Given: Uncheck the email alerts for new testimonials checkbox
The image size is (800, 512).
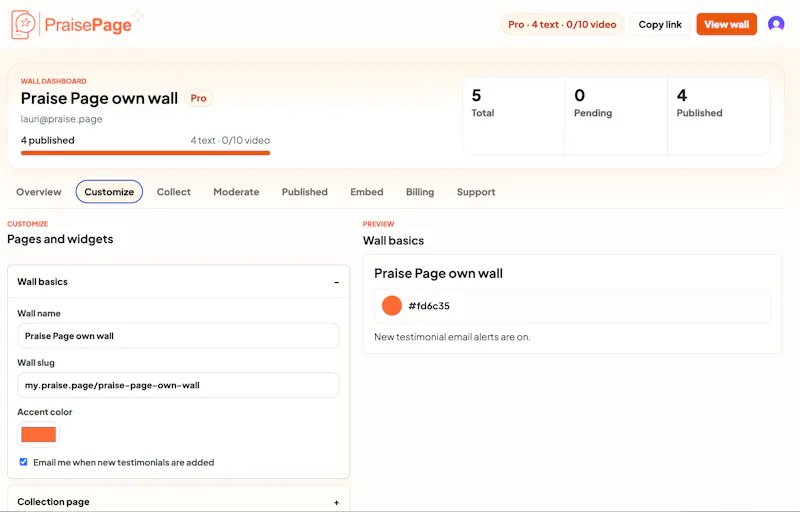Looking at the screenshot, I should [23, 462].
